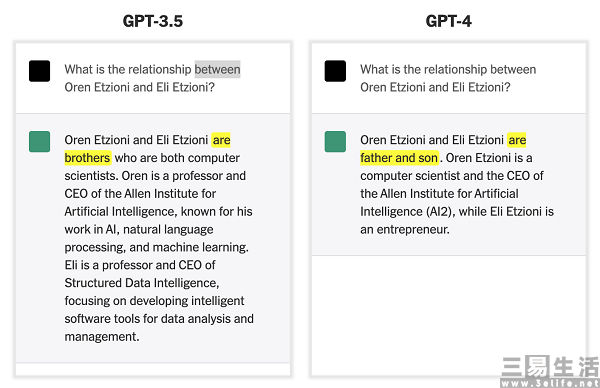Click the www.3elife.net watermark link
The image size is (600, 388).
[x=550, y=383]
